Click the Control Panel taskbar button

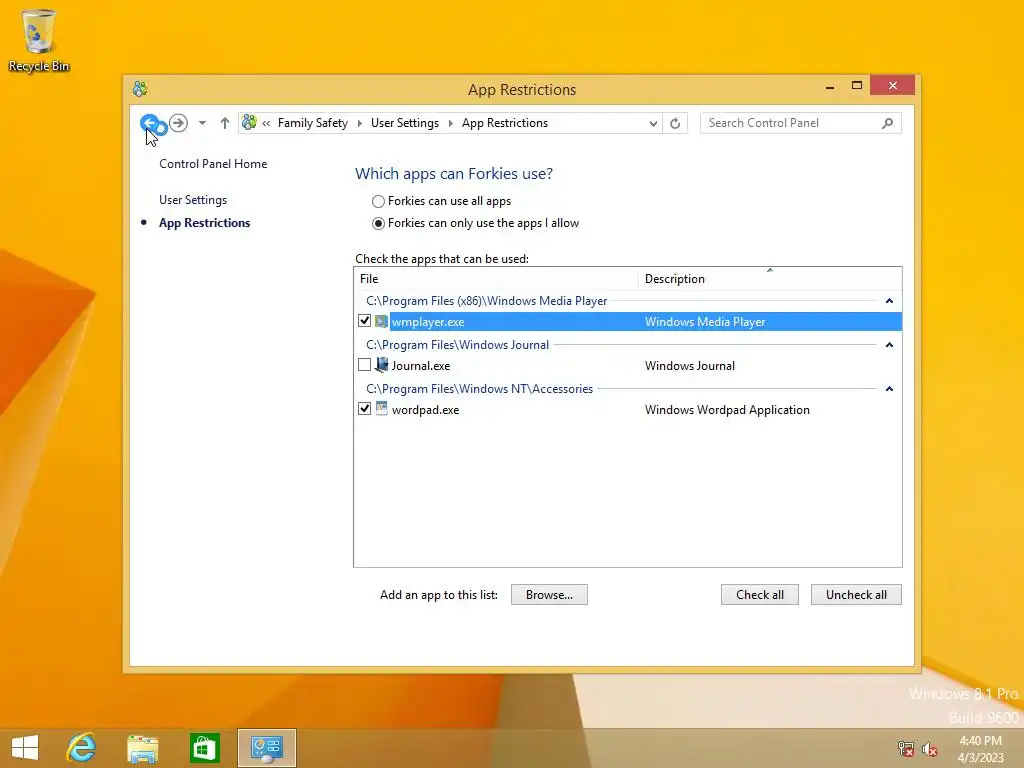(266, 748)
